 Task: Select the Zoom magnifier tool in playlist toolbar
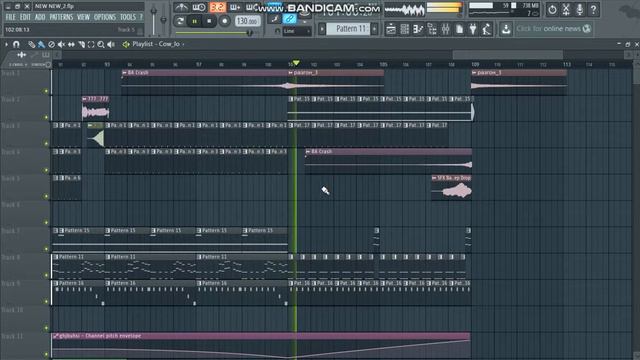click(x=101, y=44)
